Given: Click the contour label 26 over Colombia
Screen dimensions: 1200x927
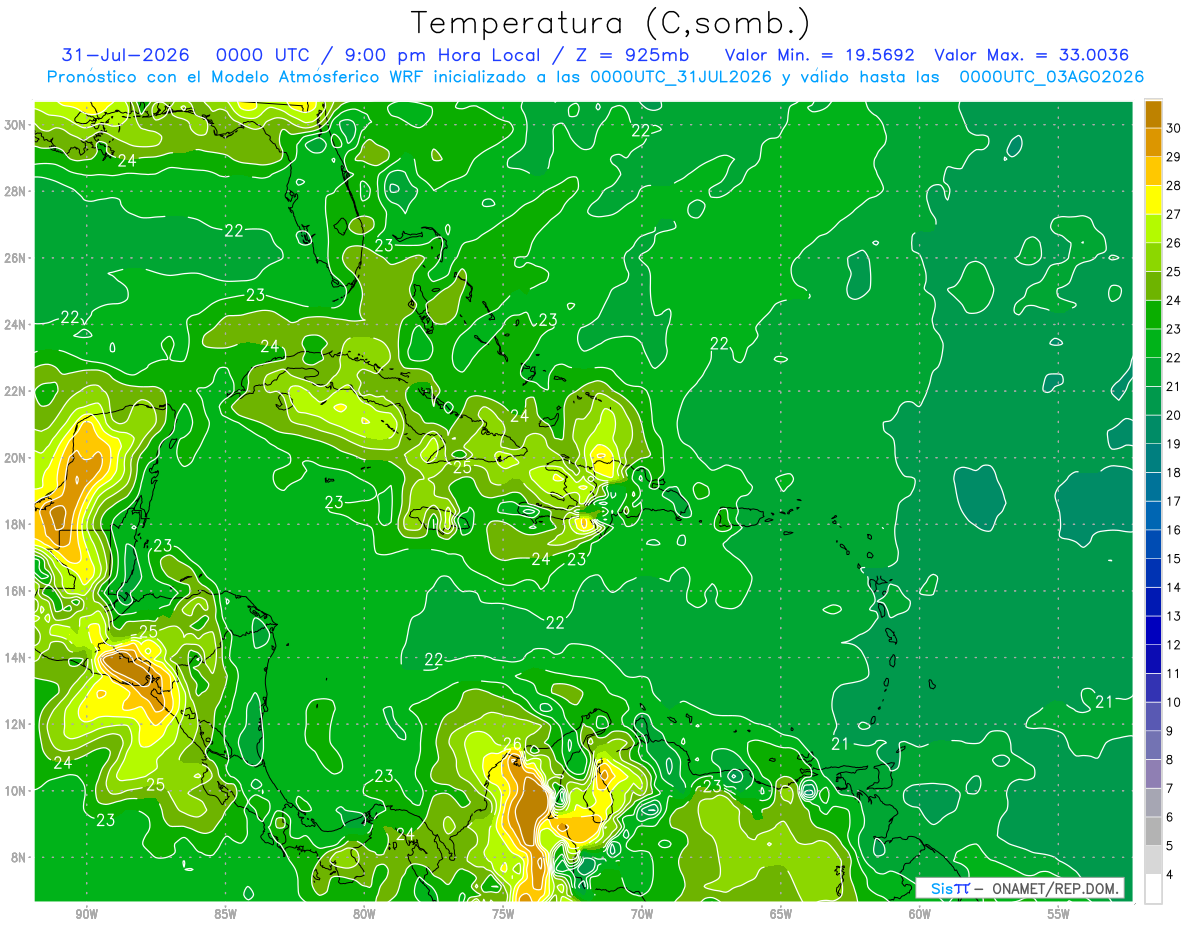Looking at the screenshot, I should (x=512, y=744).
